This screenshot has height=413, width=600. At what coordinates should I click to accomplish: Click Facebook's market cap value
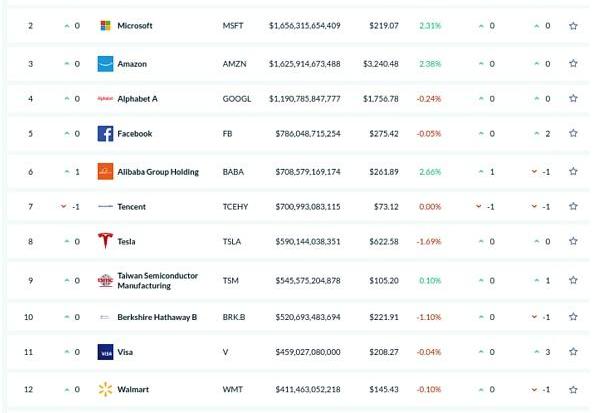(x=305, y=134)
